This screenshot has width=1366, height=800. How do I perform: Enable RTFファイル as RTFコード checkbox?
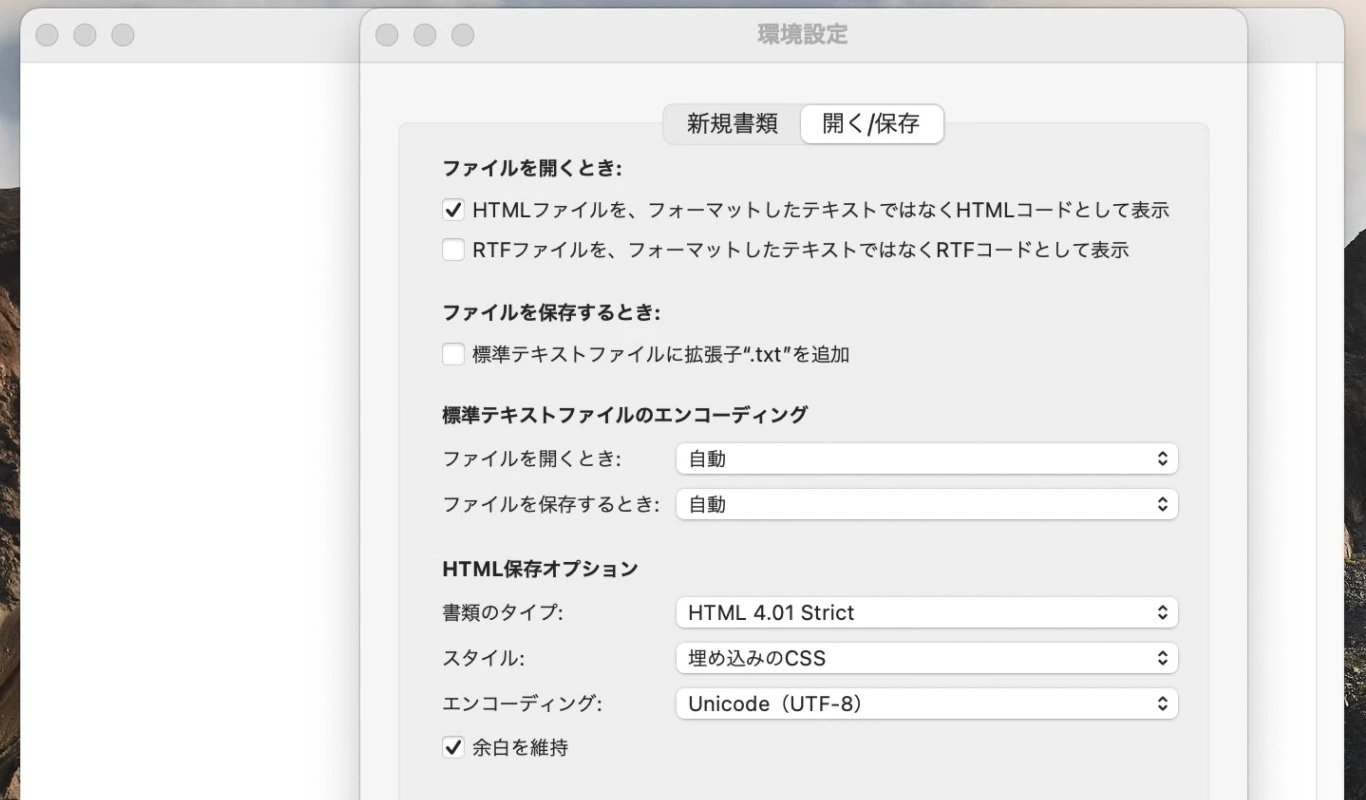(453, 250)
